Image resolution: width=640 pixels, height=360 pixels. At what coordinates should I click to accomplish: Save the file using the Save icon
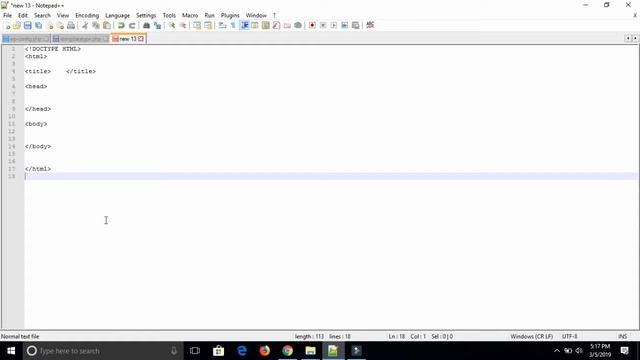(27, 25)
